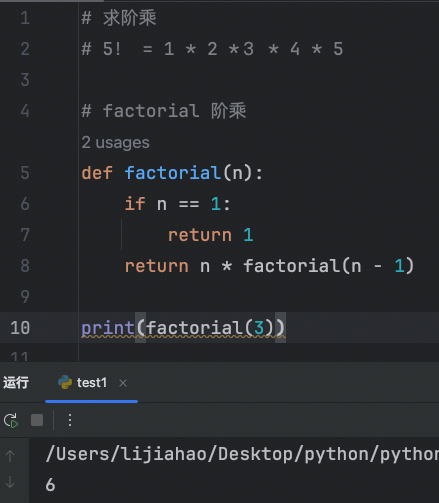Click the down arrow in run console
The image size is (439, 503).
(x=10, y=482)
